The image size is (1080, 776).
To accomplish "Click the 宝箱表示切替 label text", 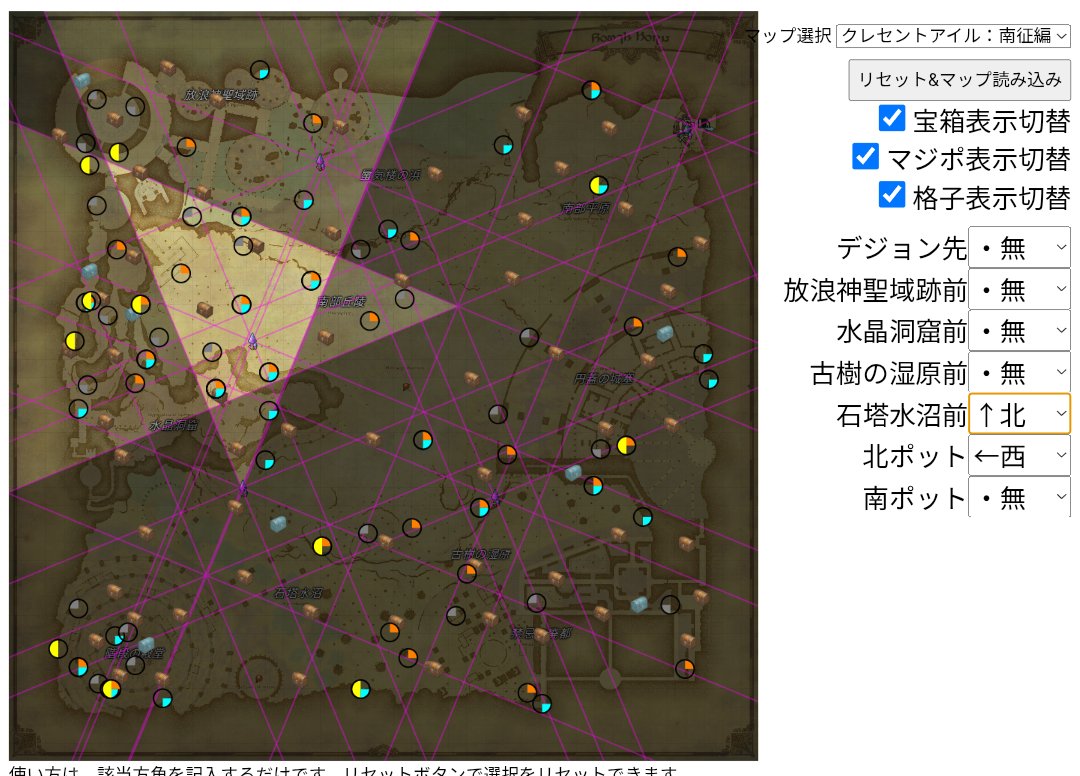I will coord(991,121).
